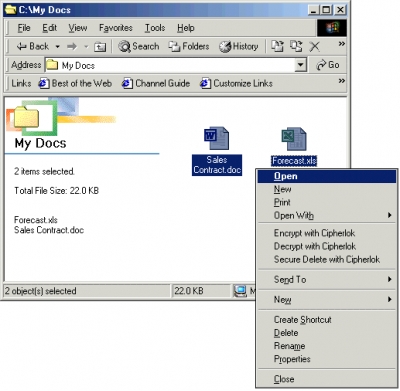Open the Tools menu

(x=155, y=28)
